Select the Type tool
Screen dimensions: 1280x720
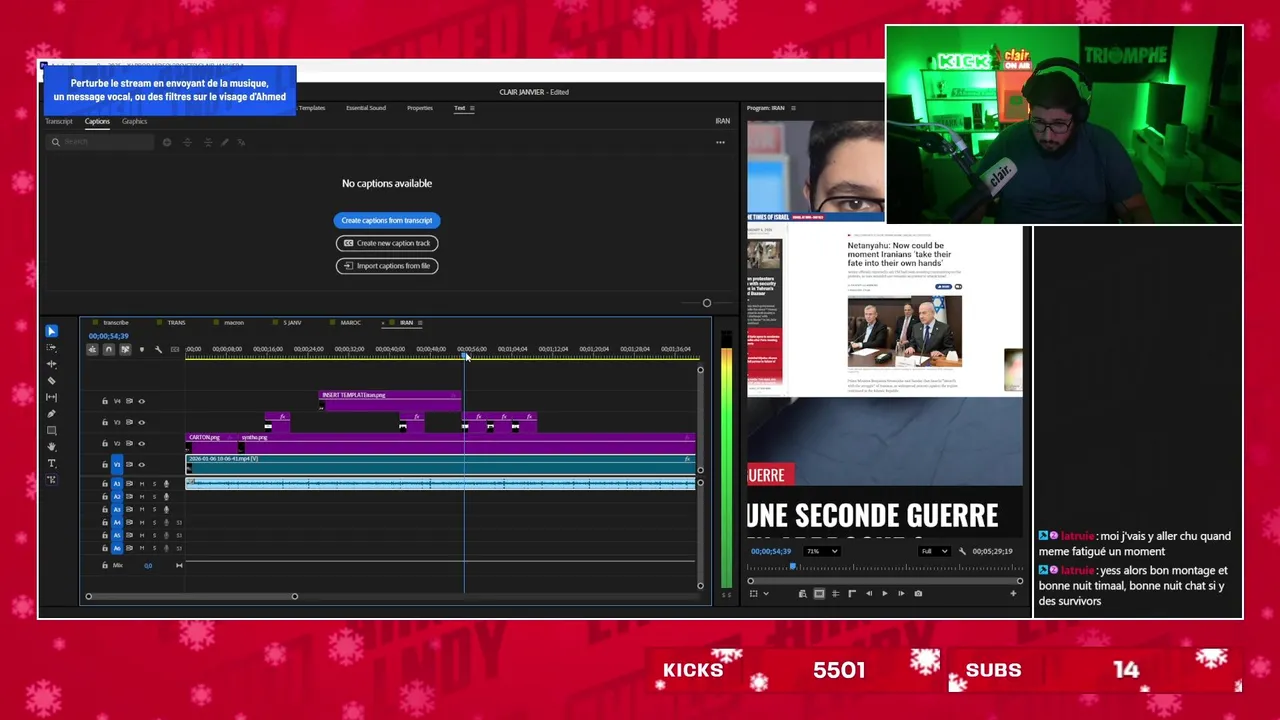pos(52,463)
